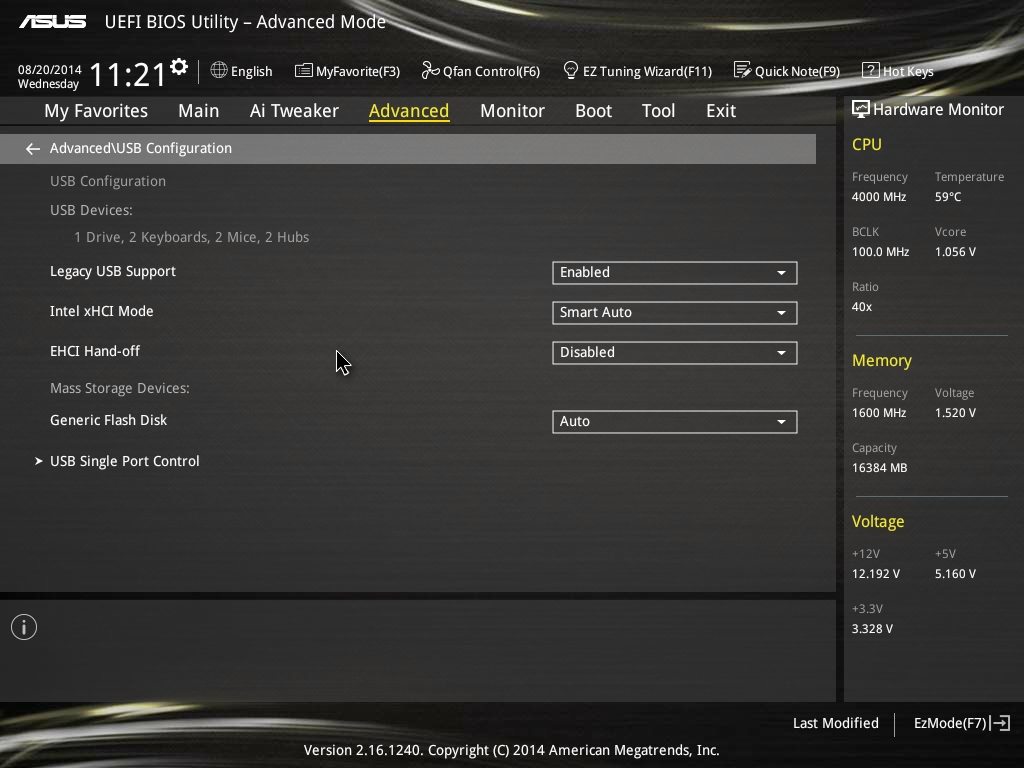Click the Voltage section heading
This screenshot has width=1024, height=768.
(878, 521)
